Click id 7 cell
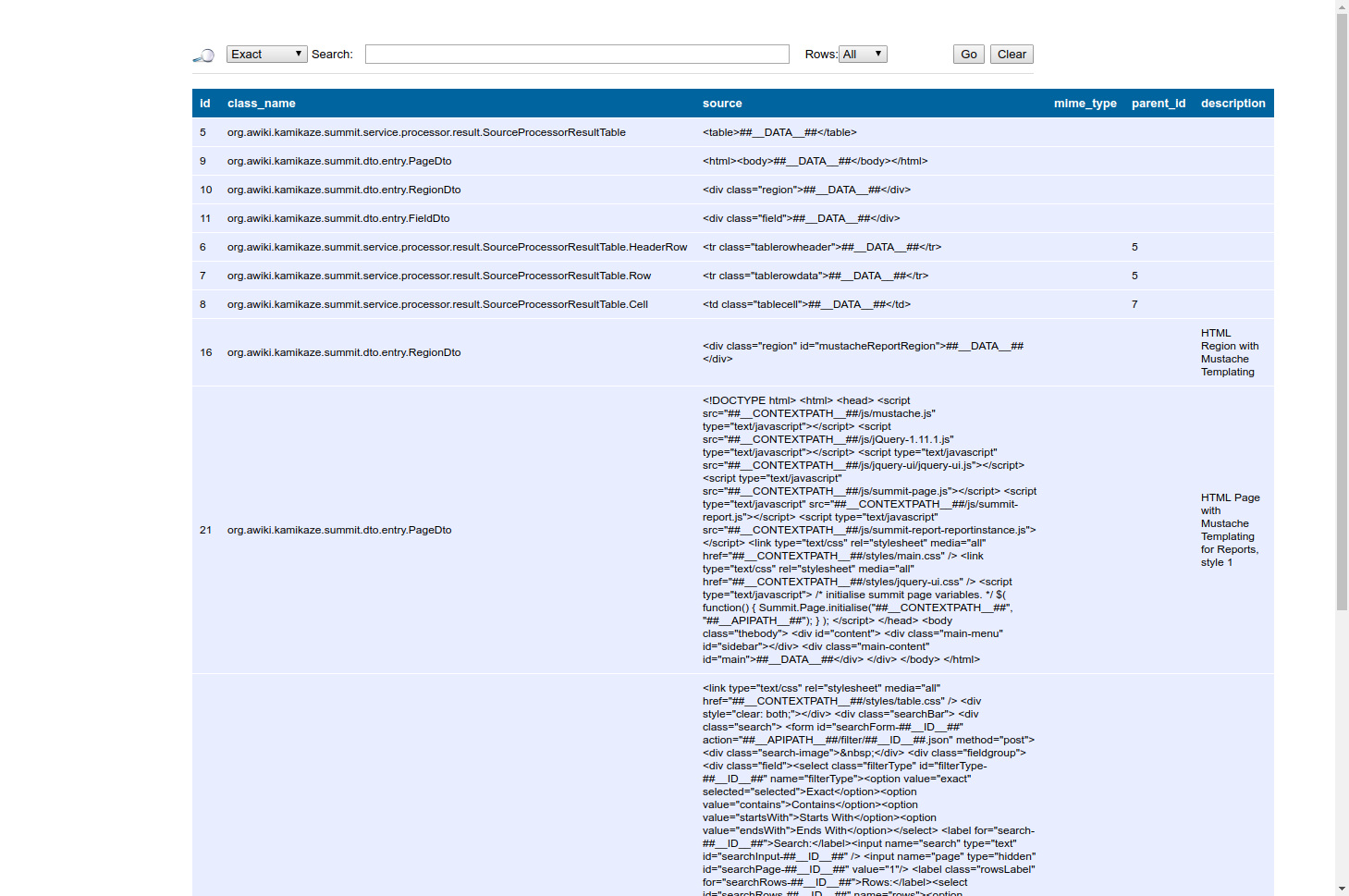 pos(202,276)
